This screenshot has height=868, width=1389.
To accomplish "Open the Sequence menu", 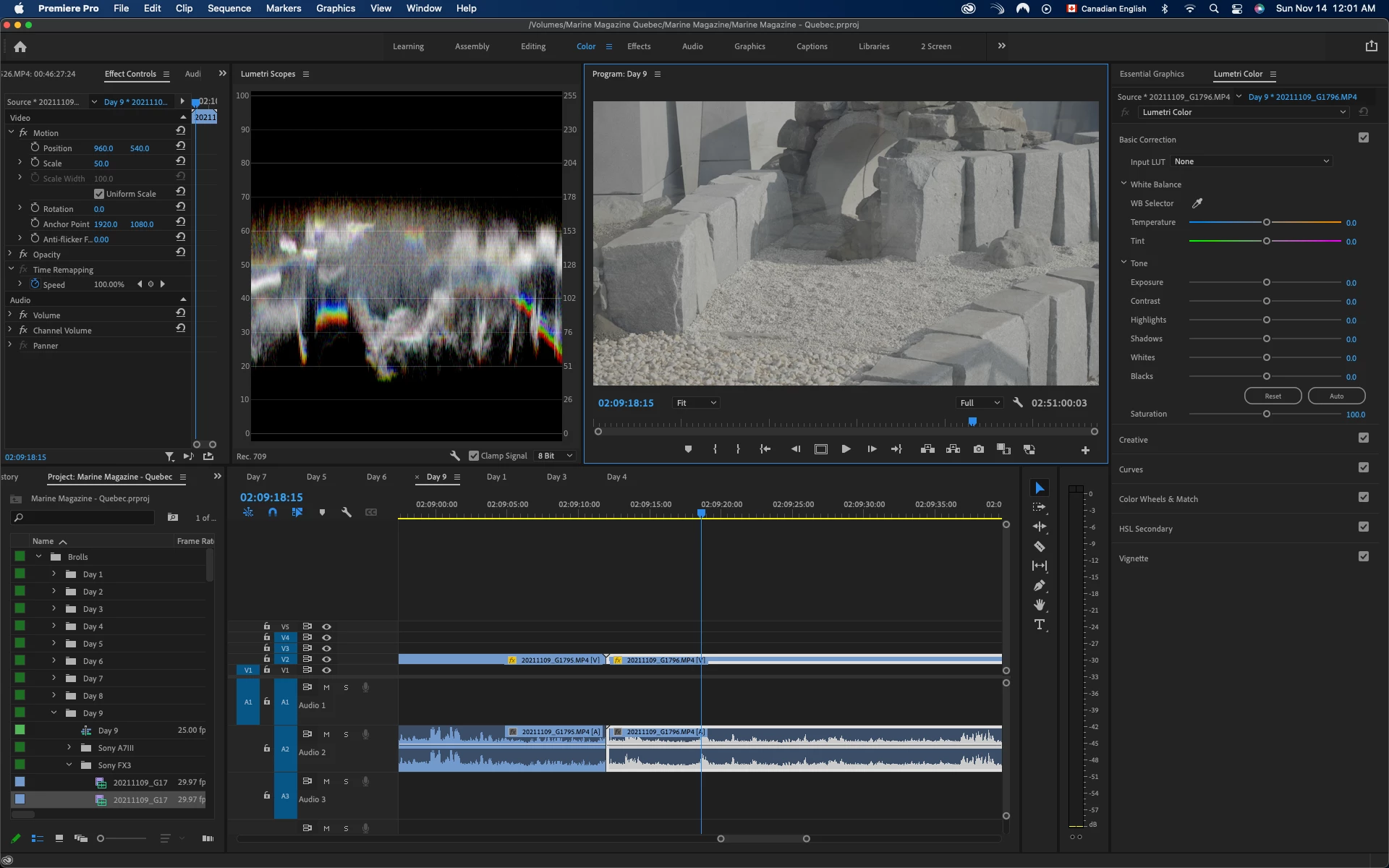I will pyautogui.click(x=229, y=8).
